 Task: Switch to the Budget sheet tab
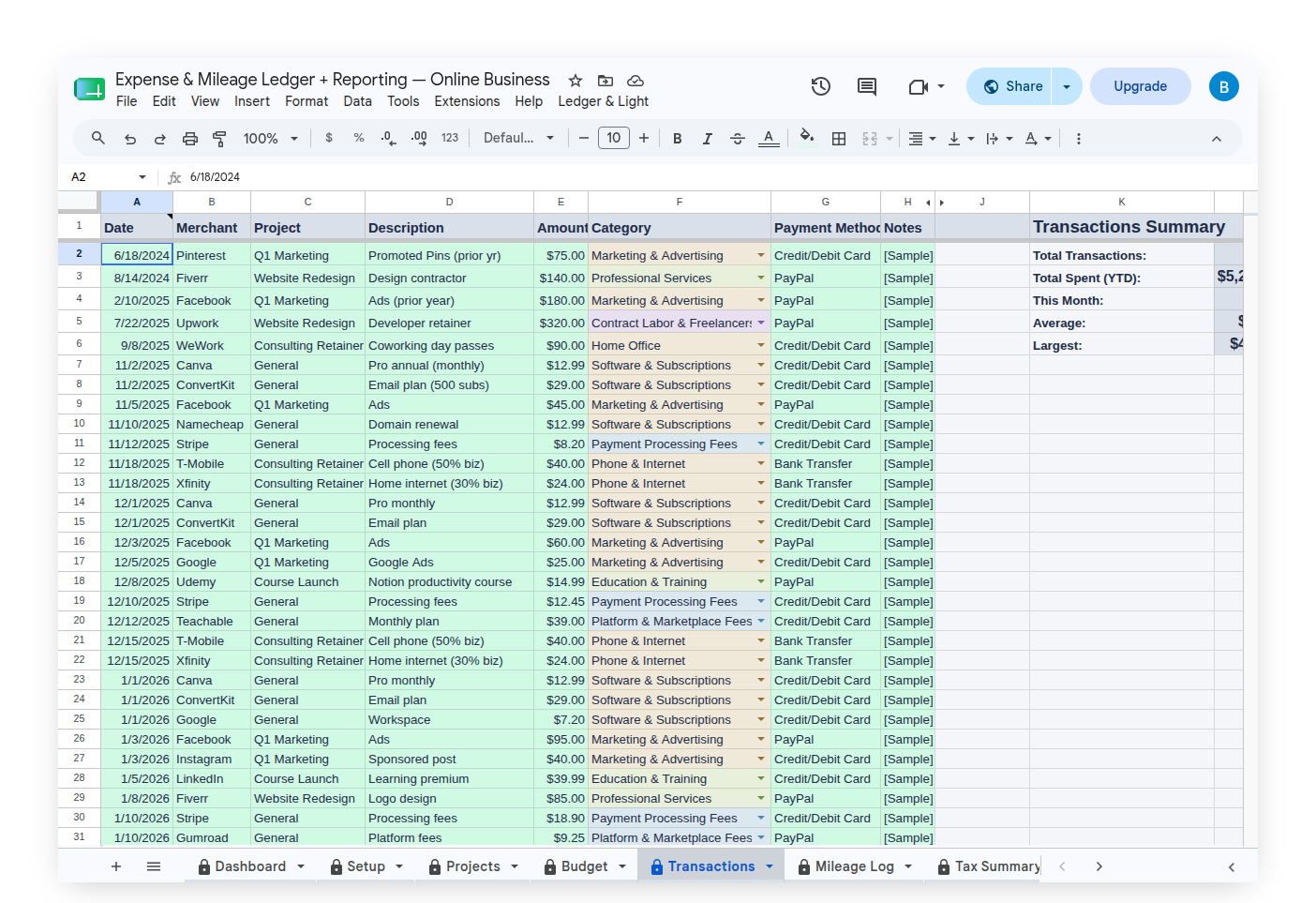point(584,866)
